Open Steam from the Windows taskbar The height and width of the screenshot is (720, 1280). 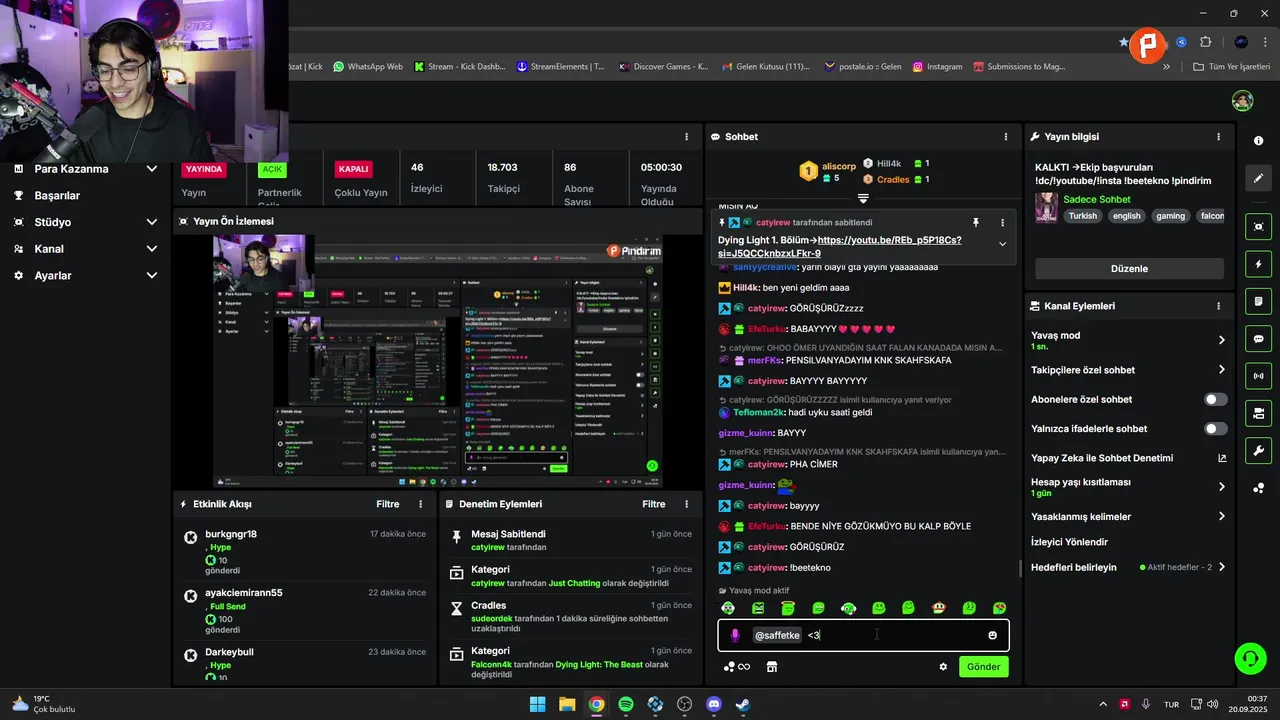[x=743, y=704]
